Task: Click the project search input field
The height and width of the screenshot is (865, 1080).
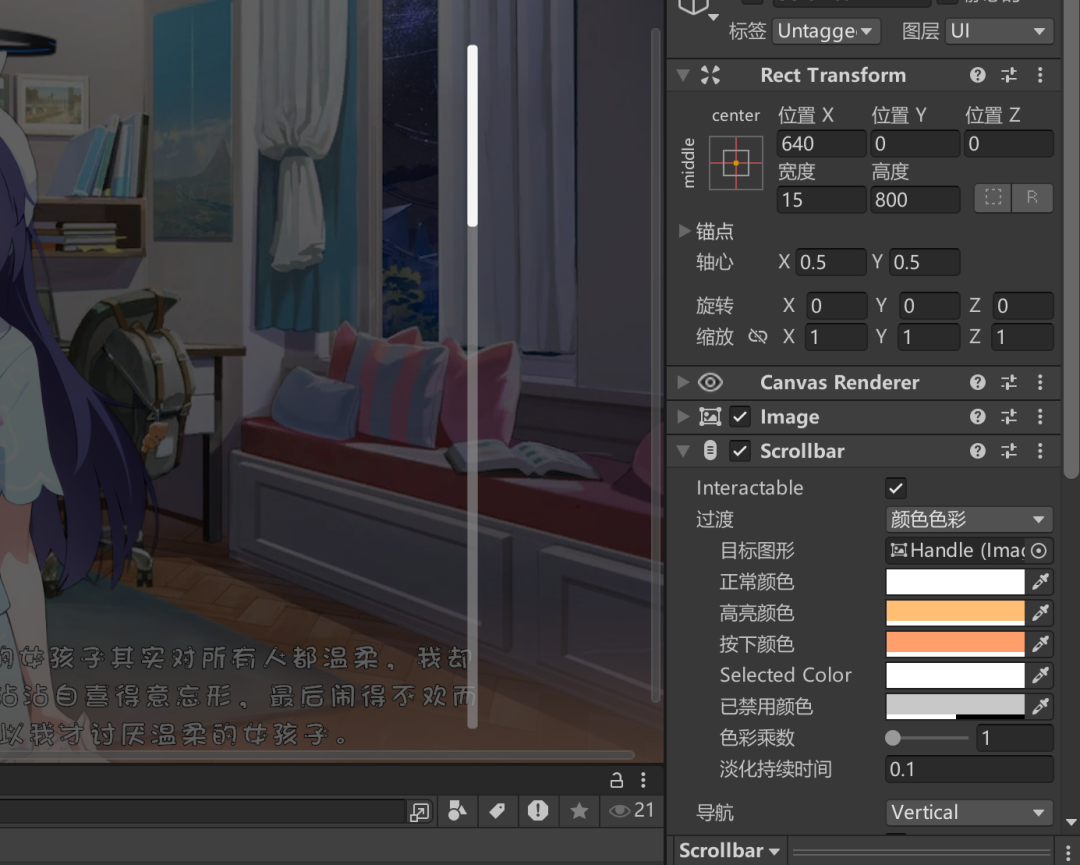Action: [x=202, y=811]
